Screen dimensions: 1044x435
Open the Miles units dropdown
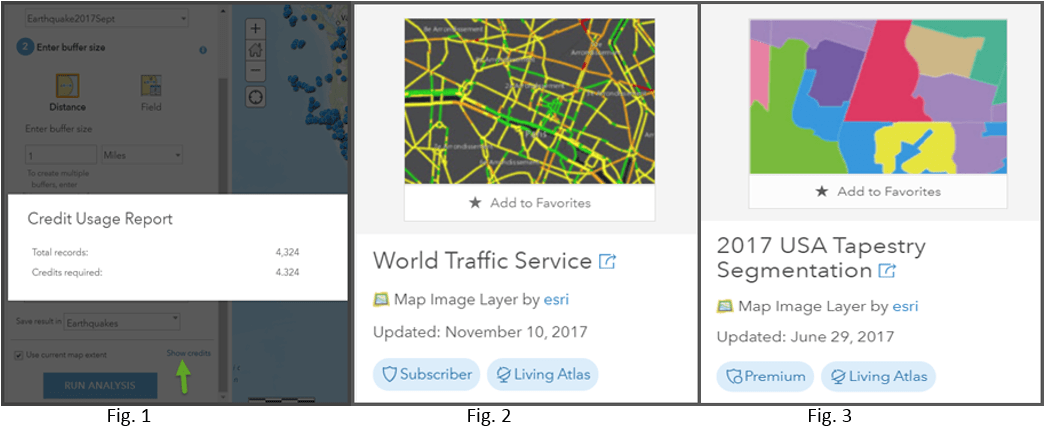(142, 155)
